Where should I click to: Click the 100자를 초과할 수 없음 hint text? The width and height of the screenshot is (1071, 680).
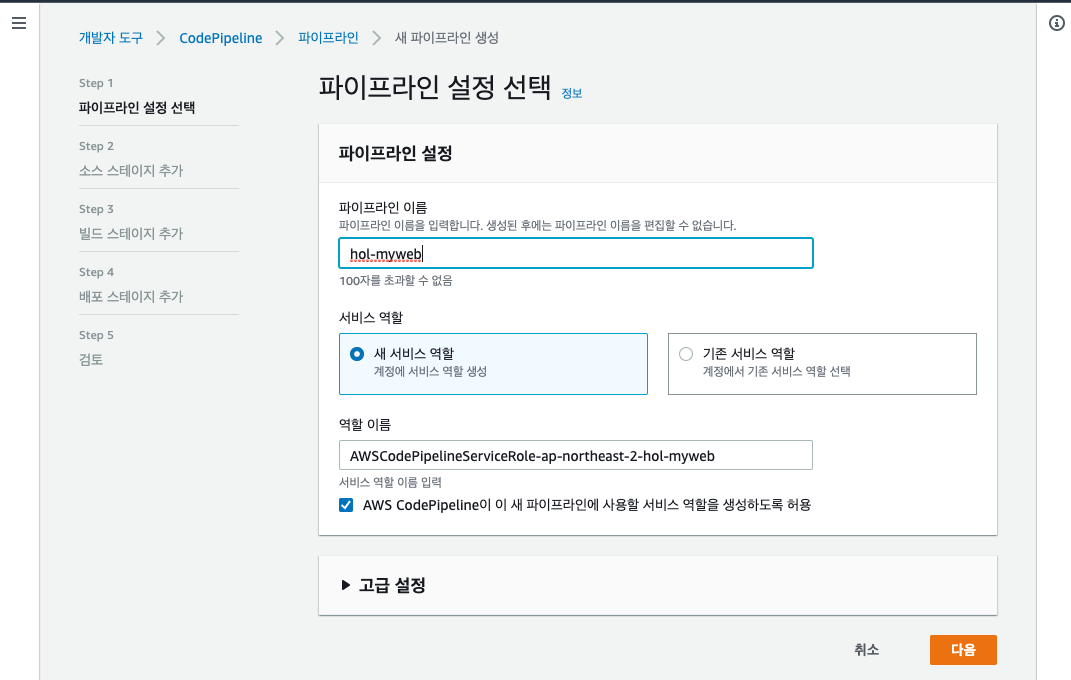pos(395,281)
